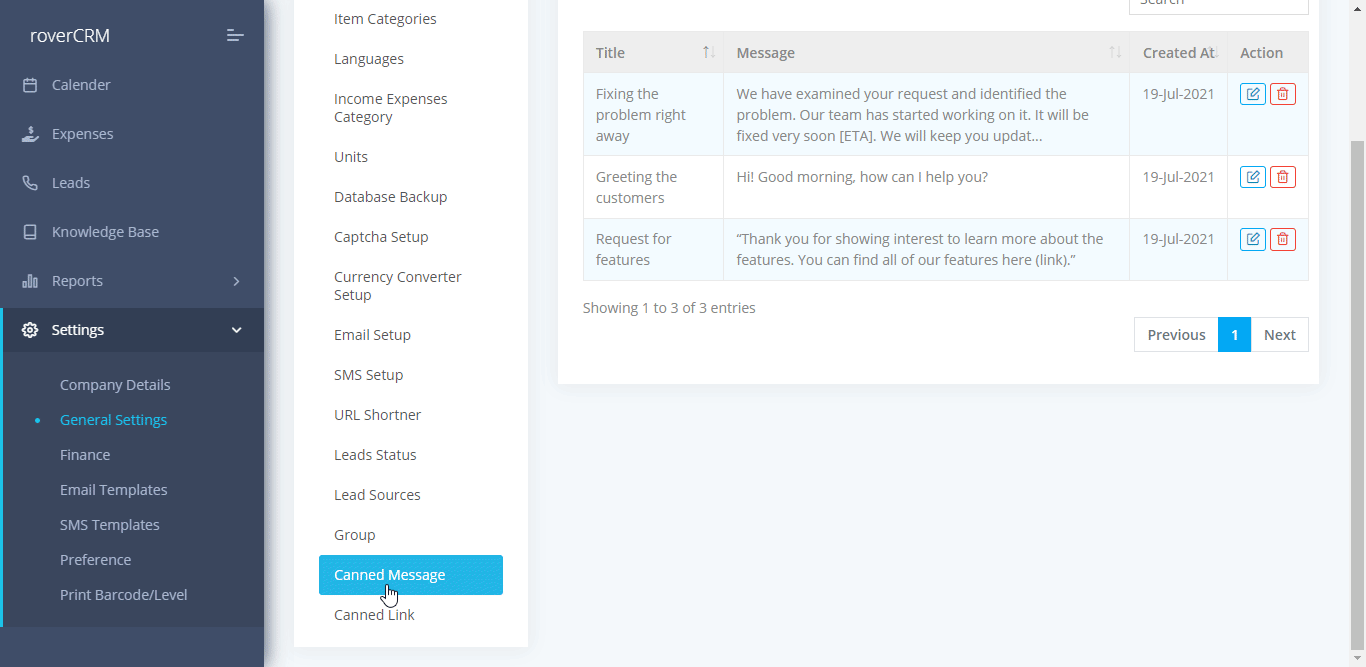Expand the Reports submenu chevron
1366x667 pixels.
(236, 281)
